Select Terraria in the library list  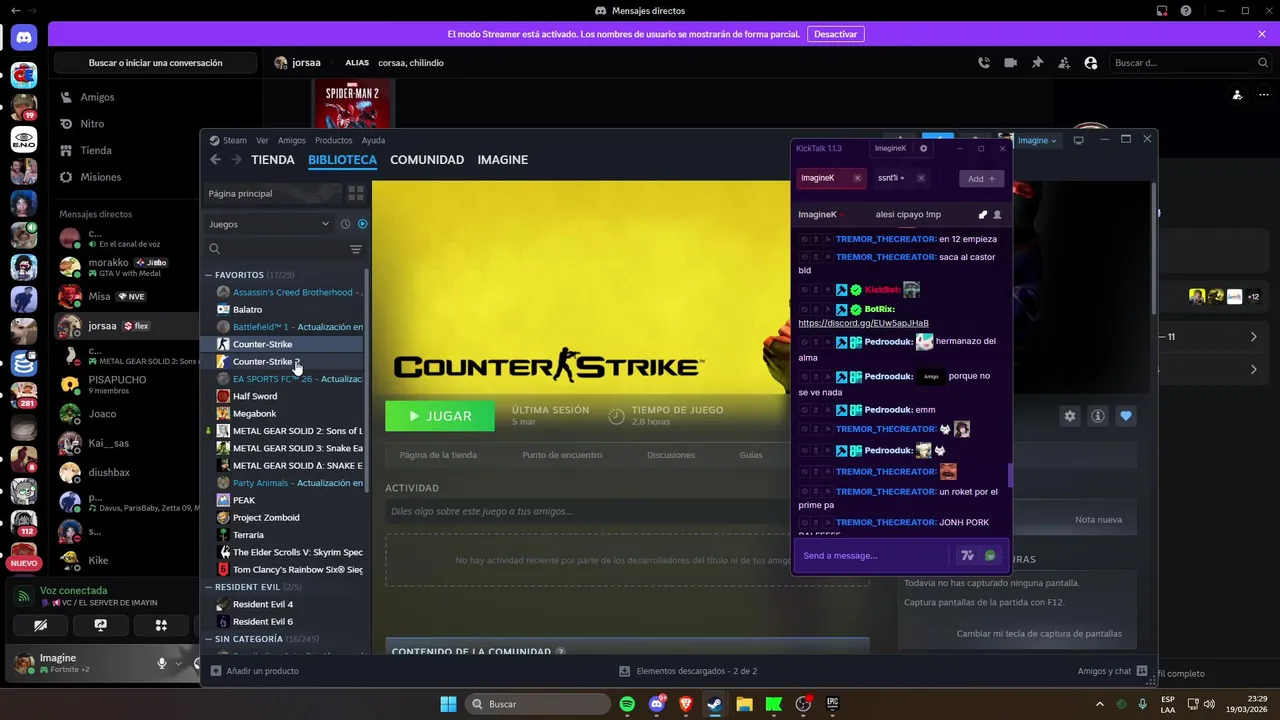click(248, 535)
